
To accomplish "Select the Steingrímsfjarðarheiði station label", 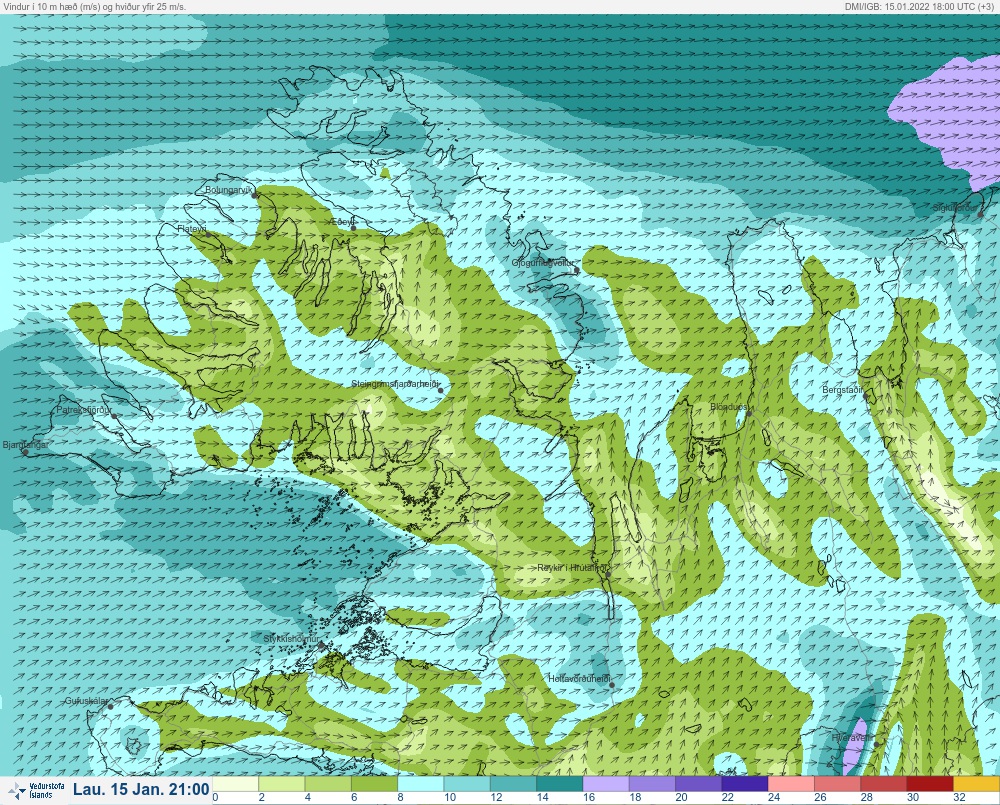I will [395, 384].
